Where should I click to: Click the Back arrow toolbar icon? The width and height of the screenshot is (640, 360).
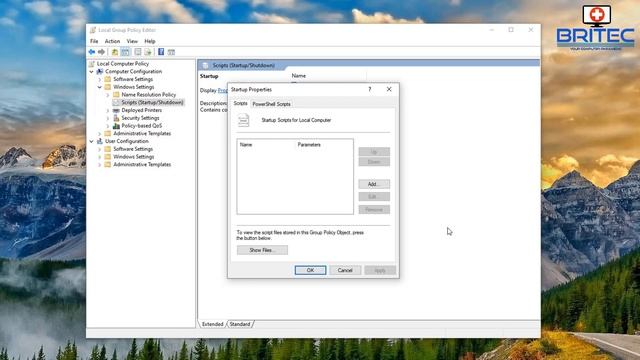(x=92, y=52)
